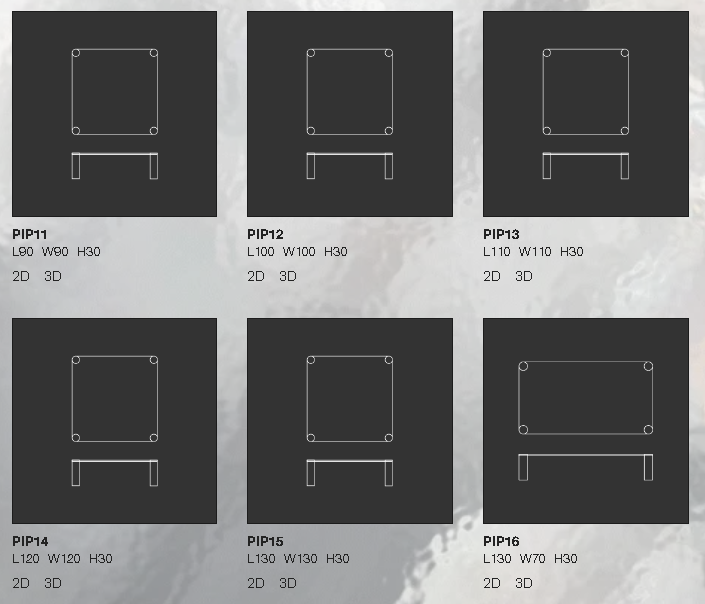Download the 2D file for PIP11
The image size is (705, 604).
click(x=21, y=276)
